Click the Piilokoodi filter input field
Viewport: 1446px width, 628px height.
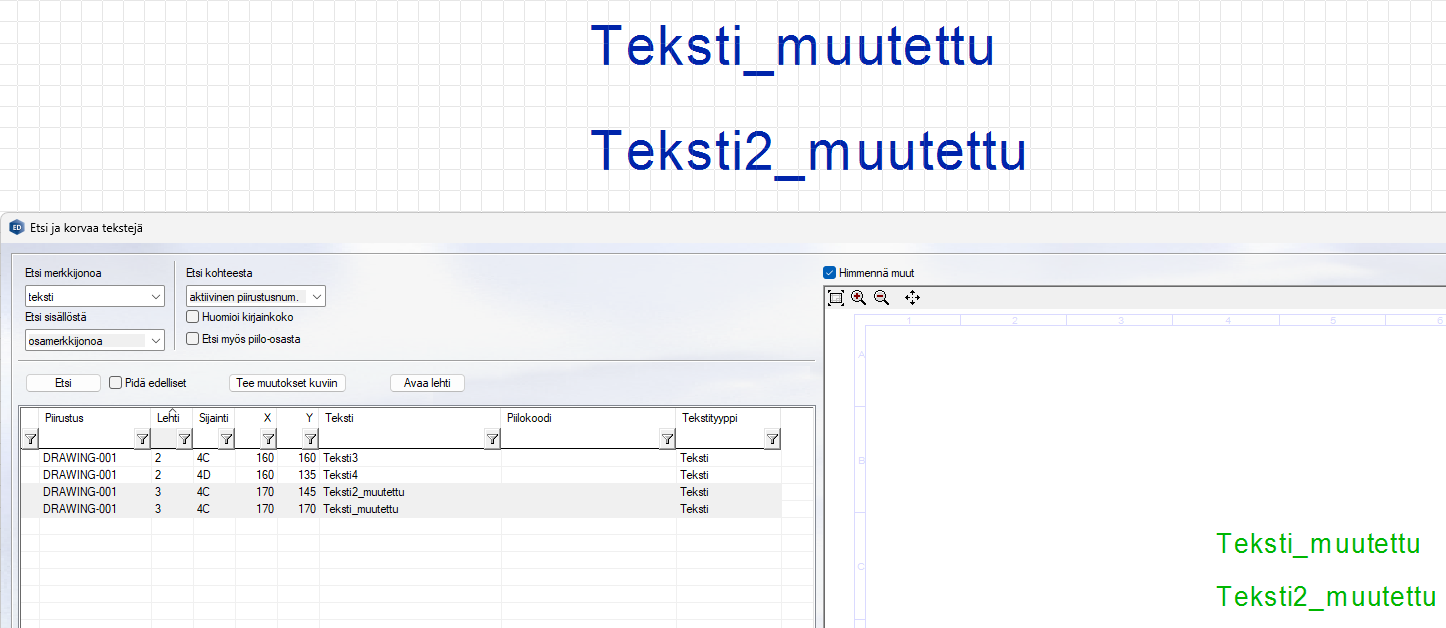[580, 439]
